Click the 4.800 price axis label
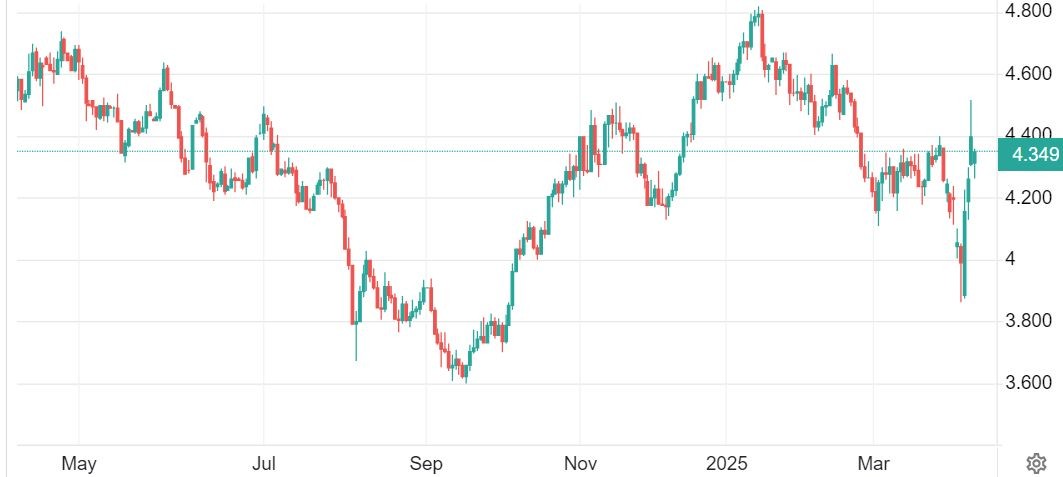1063x477 pixels. coord(1026,12)
